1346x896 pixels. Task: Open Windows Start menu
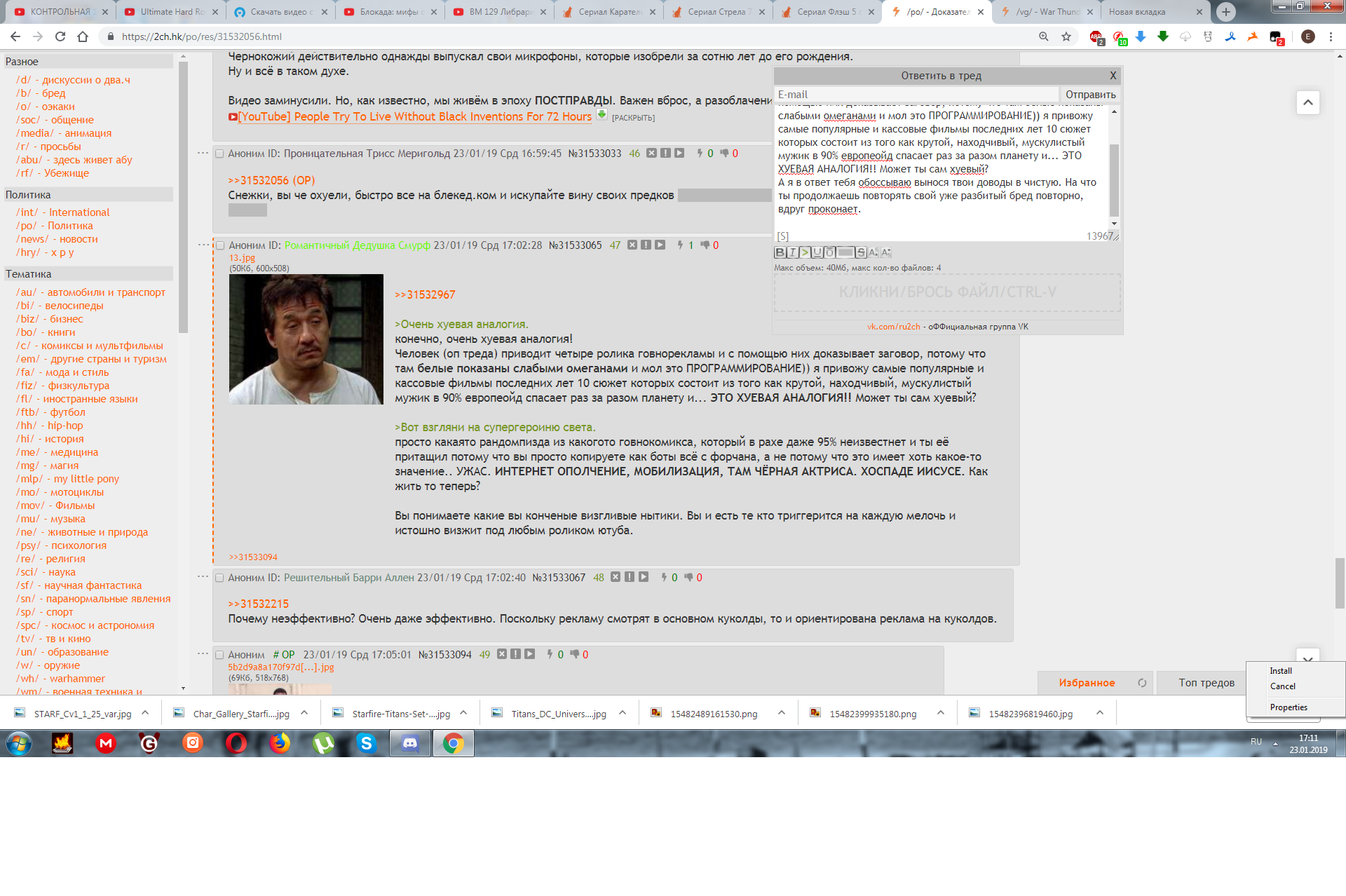click(x=19, y=743)
